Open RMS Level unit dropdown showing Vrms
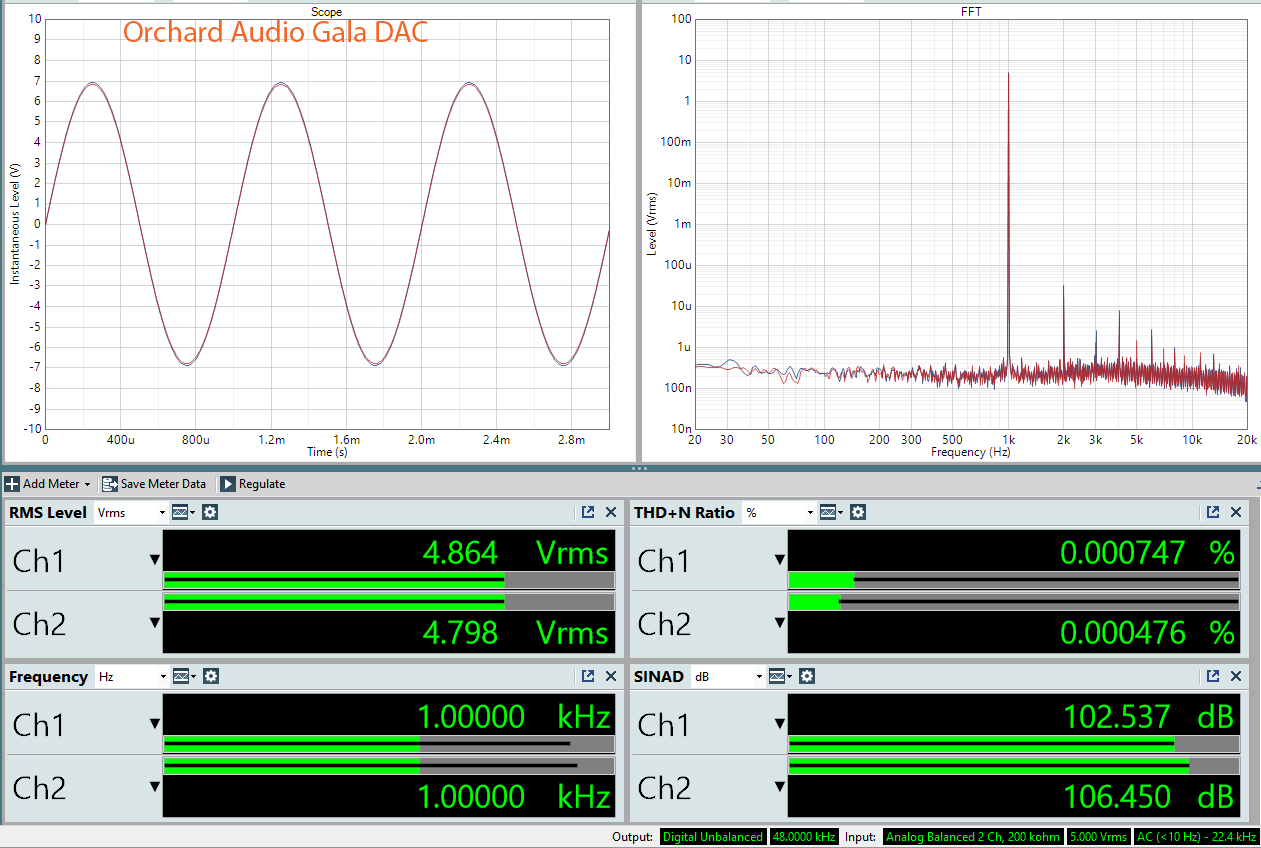 coord(131,513)
